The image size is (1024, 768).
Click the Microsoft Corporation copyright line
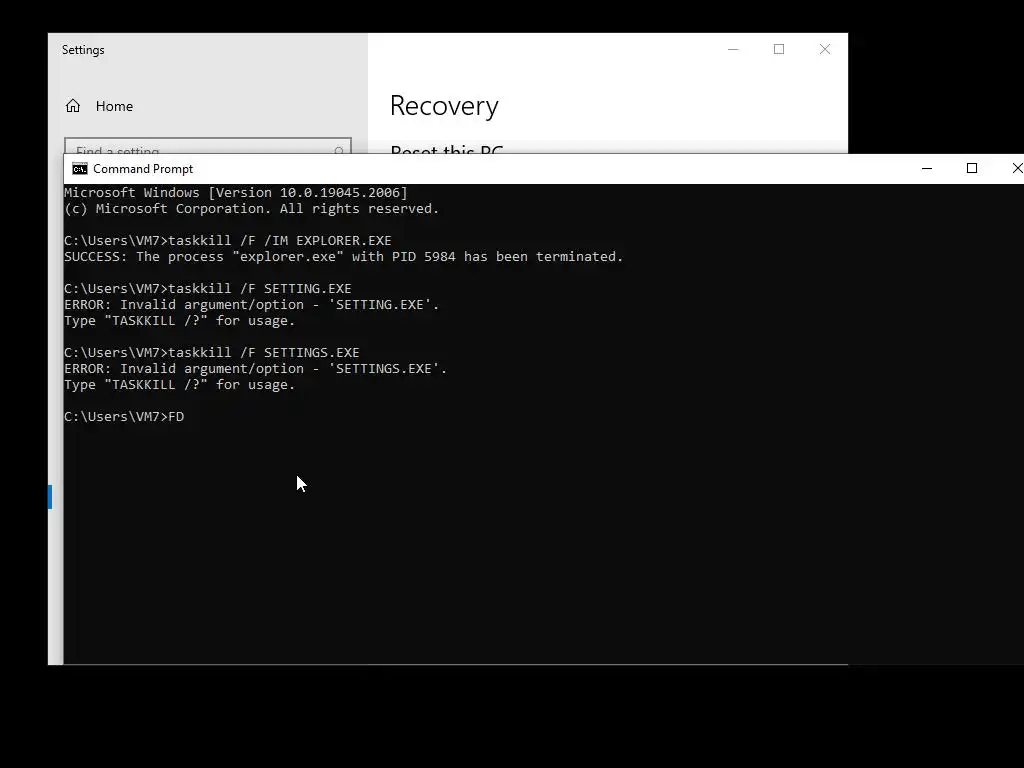[x=251, y=209]
